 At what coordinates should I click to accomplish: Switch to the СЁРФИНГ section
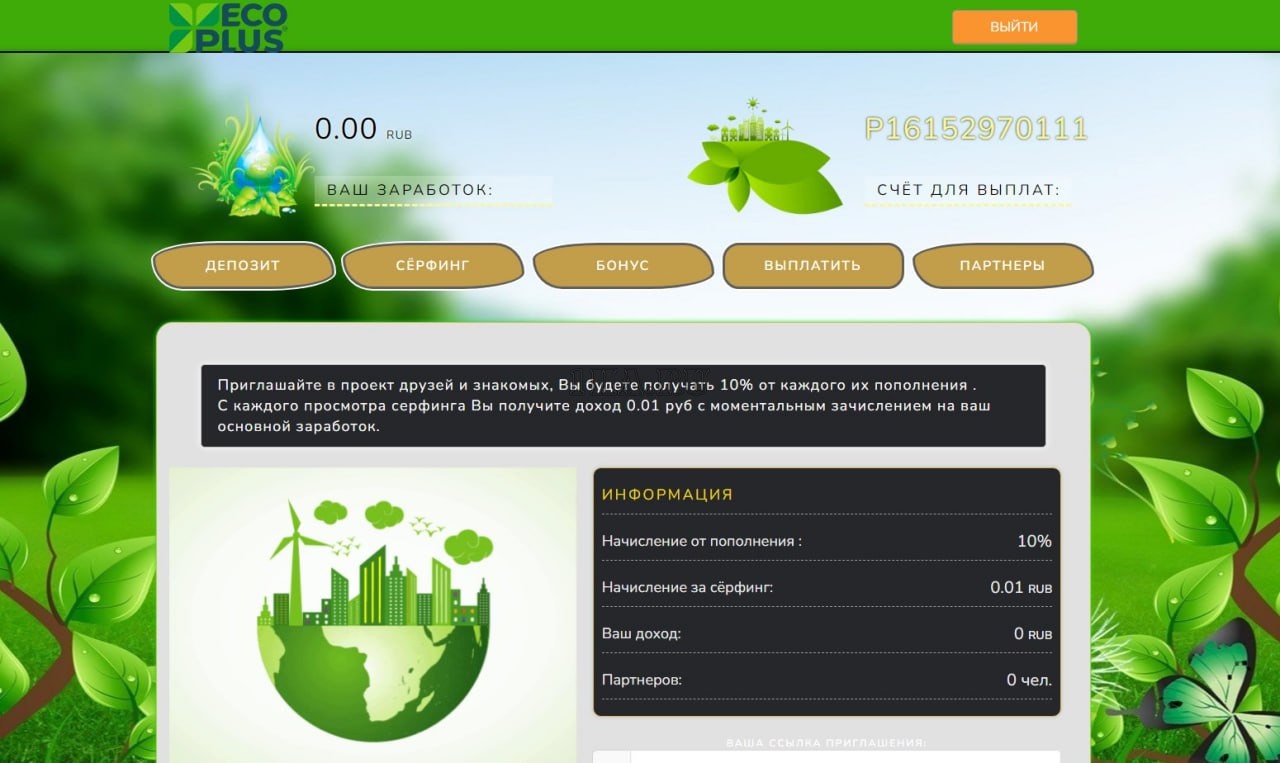pos(432,265)
